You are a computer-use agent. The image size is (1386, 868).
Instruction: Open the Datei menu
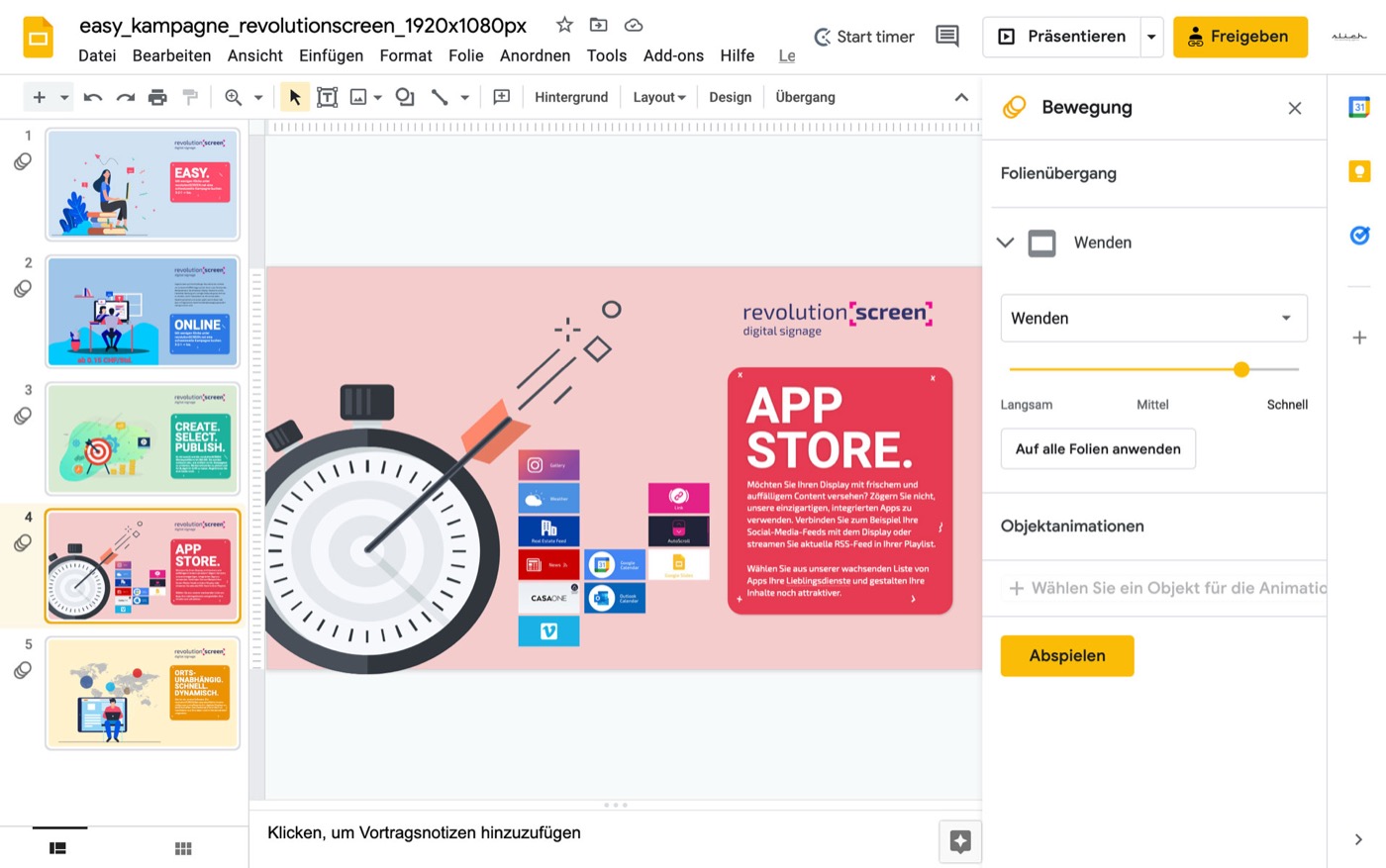pos(97,55)
